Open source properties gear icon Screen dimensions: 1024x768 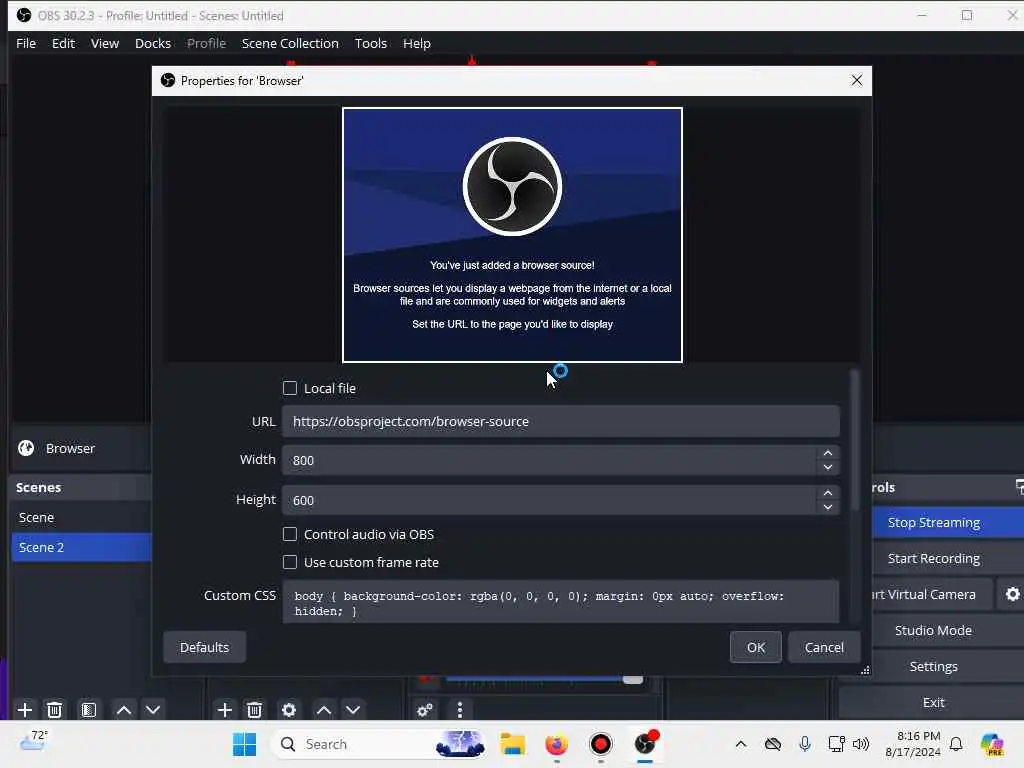coord(289,710)
